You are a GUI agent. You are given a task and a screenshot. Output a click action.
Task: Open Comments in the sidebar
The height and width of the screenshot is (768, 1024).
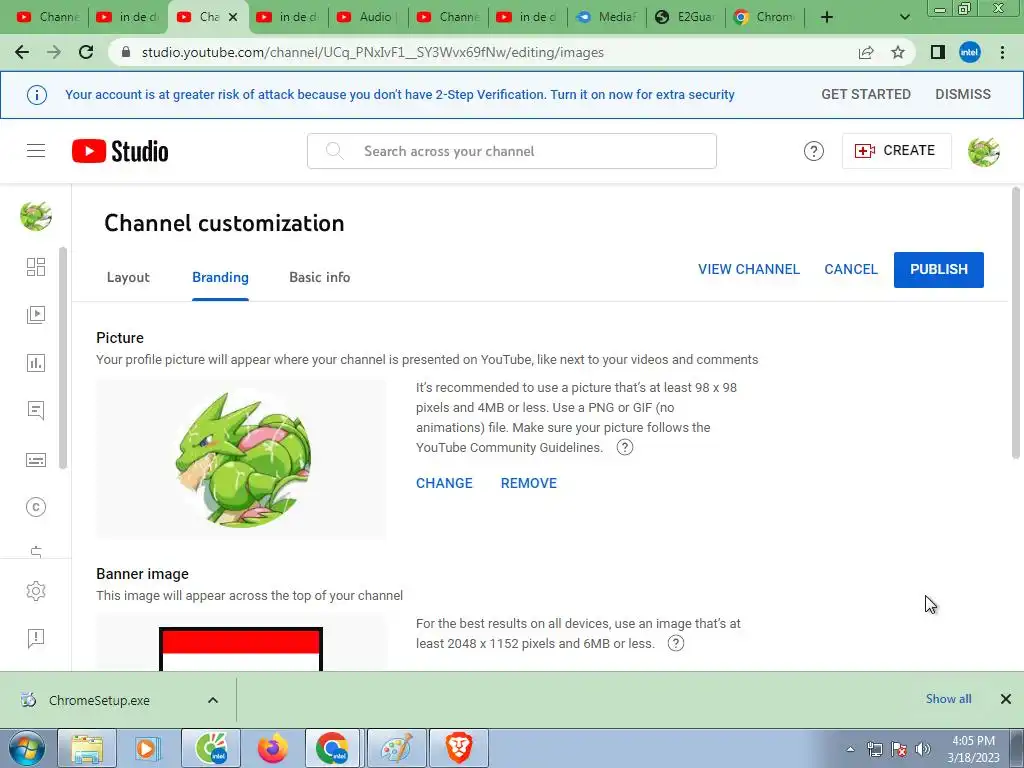36,410
